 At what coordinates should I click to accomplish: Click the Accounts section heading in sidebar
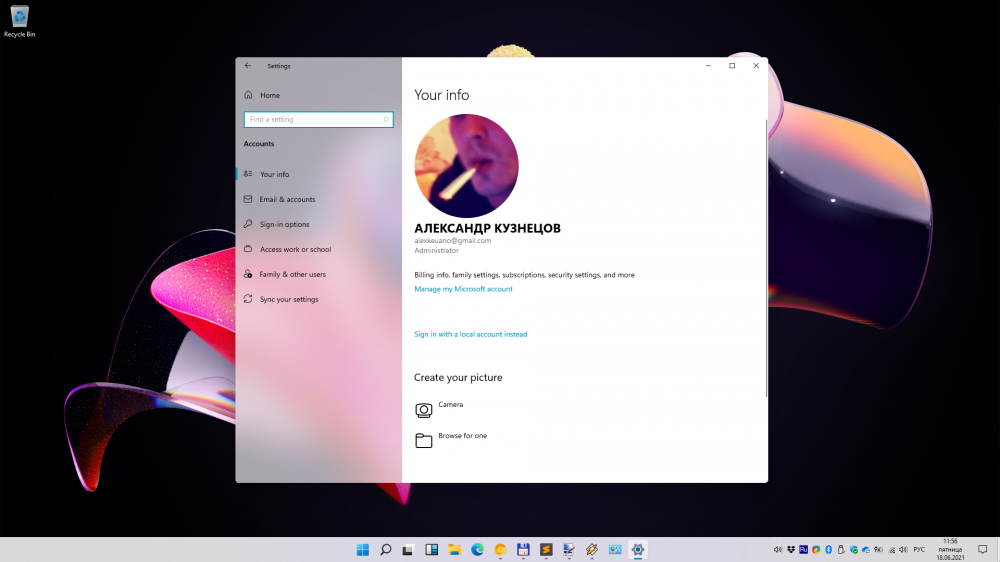pos(259,144)
